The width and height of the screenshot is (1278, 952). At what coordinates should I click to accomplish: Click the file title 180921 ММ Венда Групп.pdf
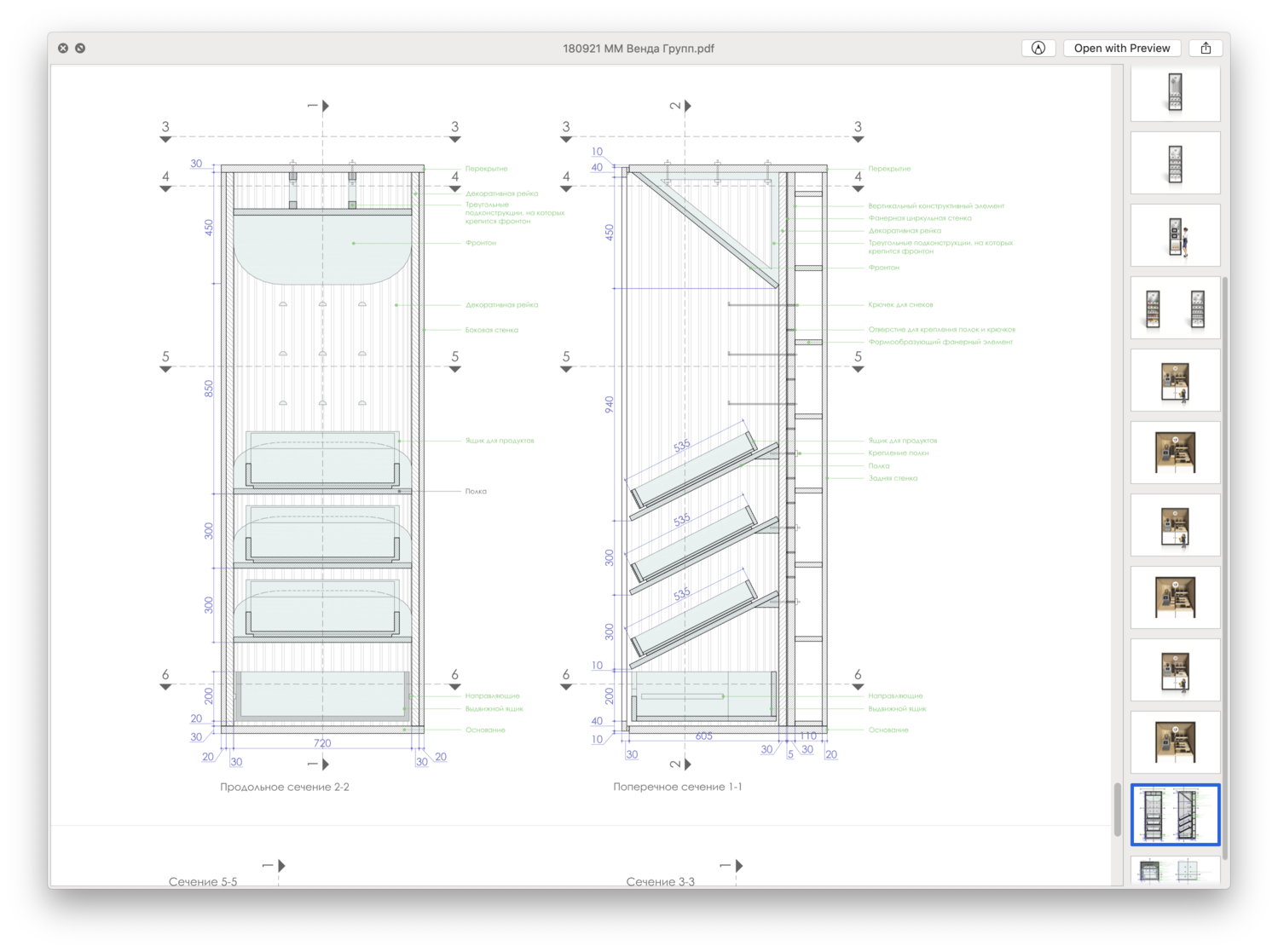click(x=638, y=49)
